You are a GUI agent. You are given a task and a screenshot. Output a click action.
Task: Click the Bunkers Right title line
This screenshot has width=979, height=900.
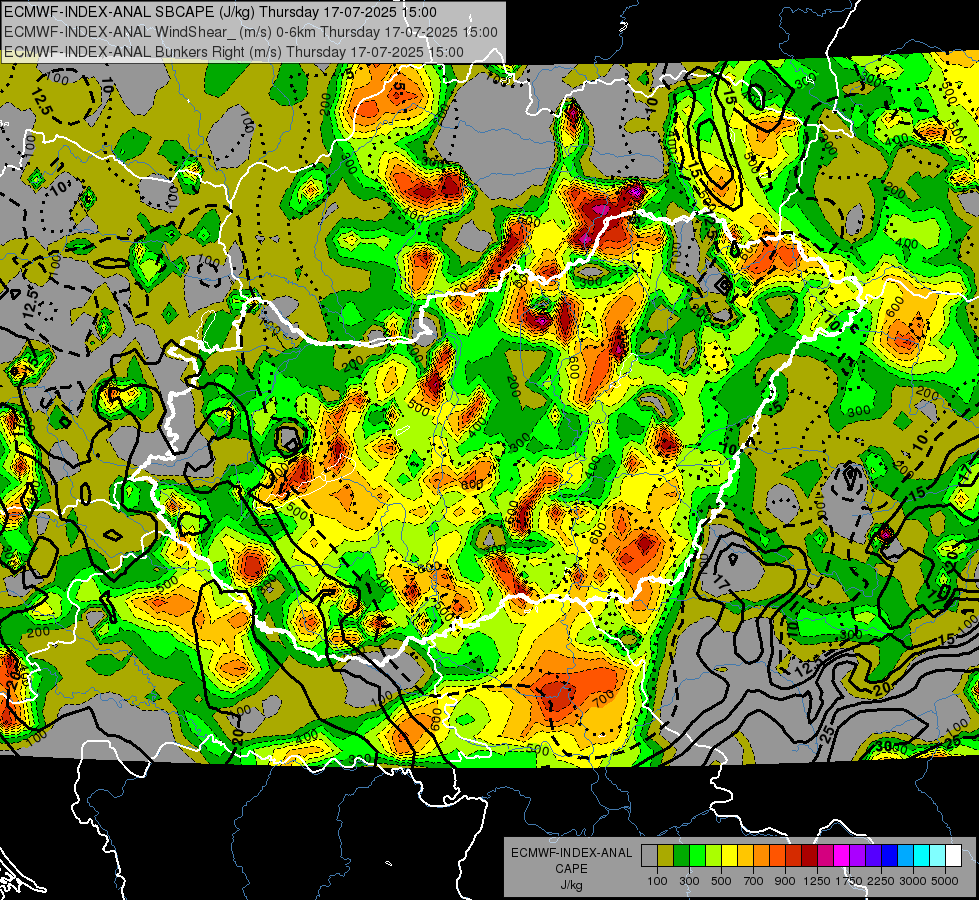pyautogui.click(x=234, y=52)
